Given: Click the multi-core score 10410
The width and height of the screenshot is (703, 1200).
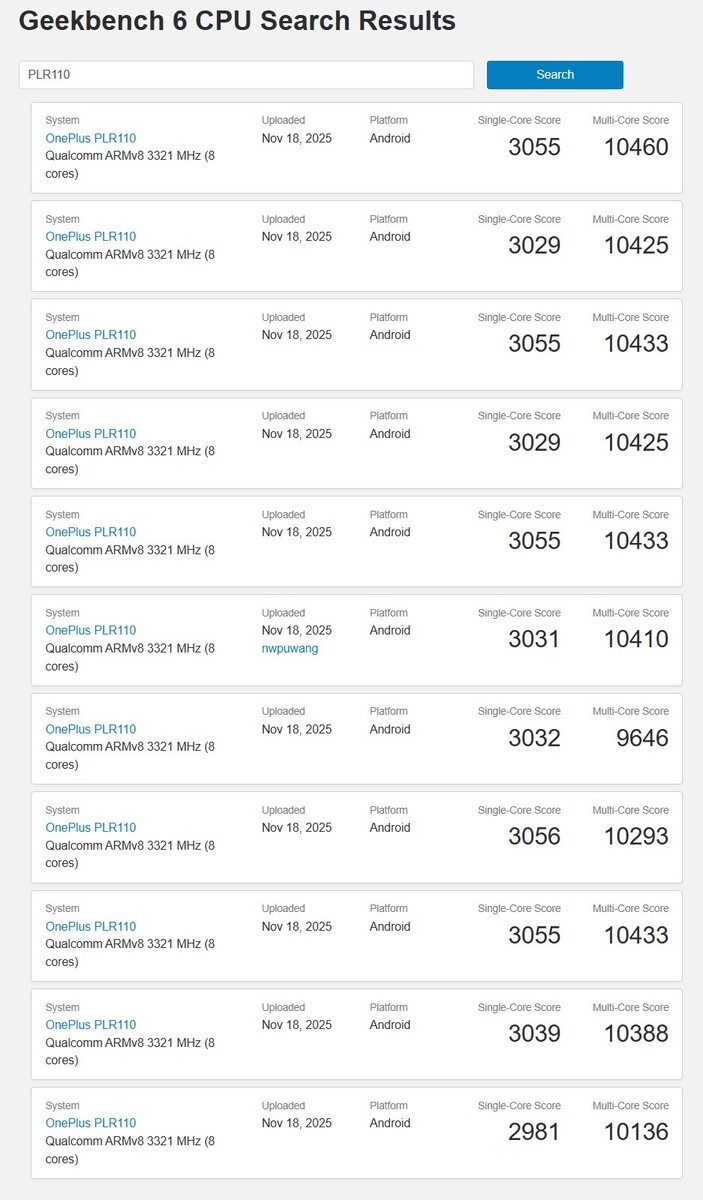Looking at the screenshot, I should pyautogui.click(x=636, y=640).
